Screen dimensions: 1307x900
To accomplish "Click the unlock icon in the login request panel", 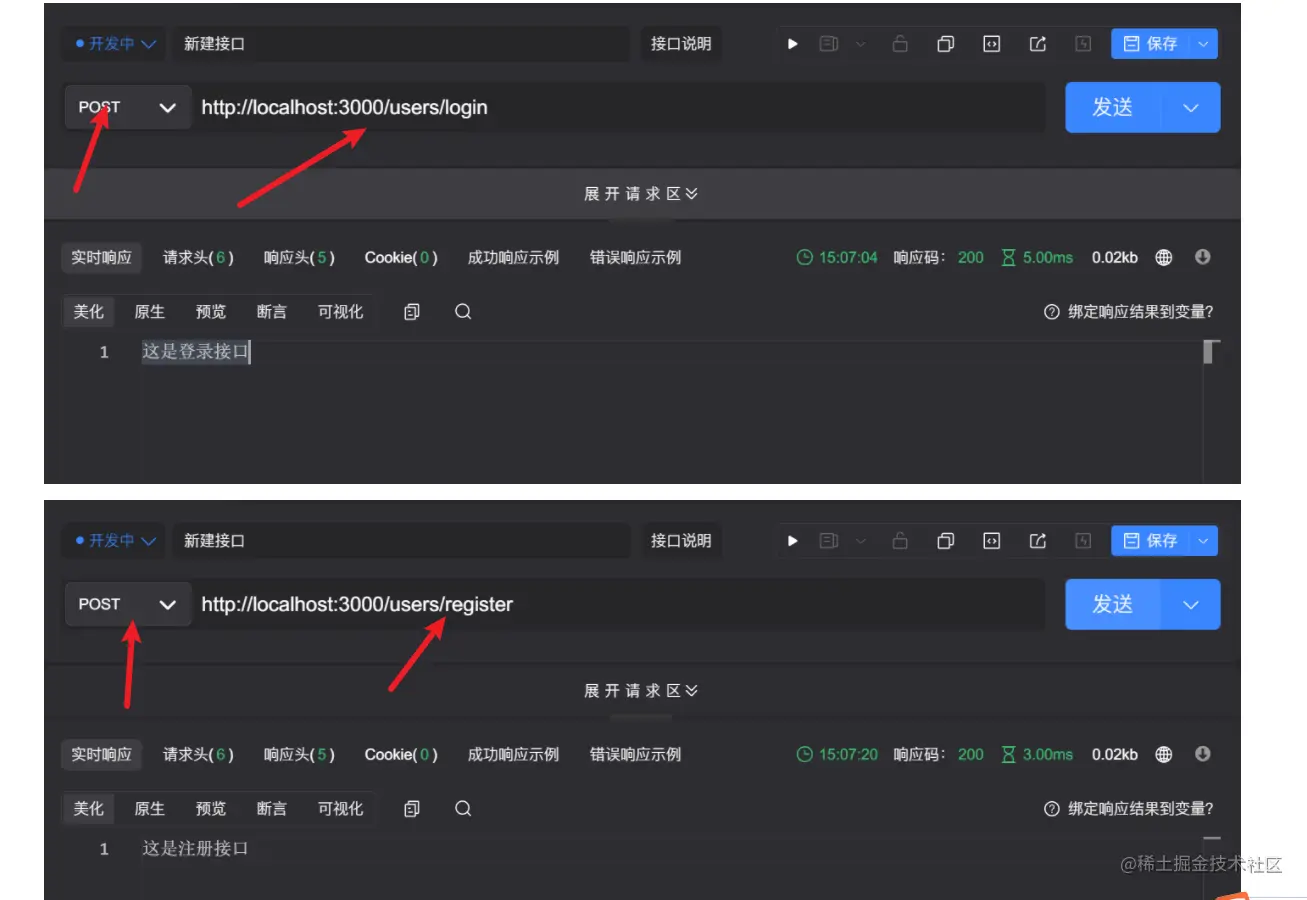I will [900, 44].
